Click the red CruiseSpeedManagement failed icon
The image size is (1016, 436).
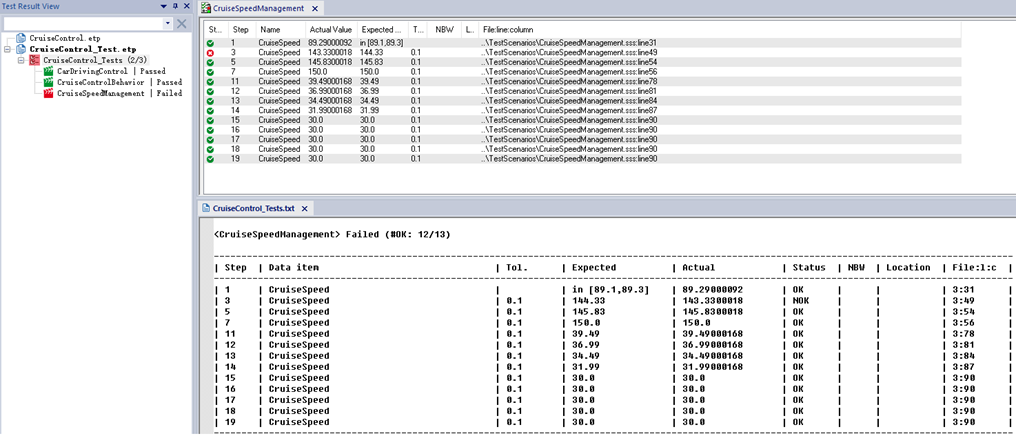coord(49,93)
